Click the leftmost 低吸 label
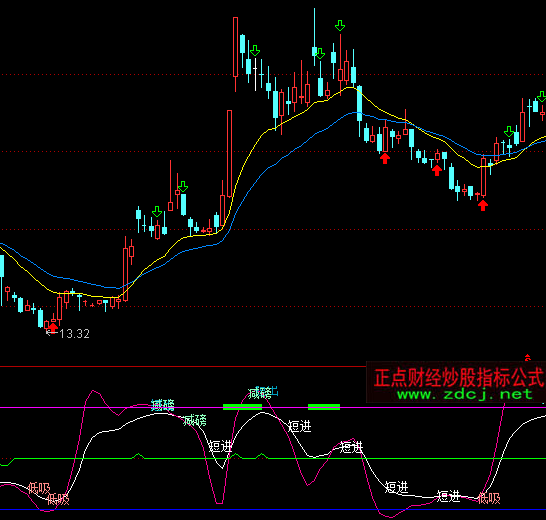The image size is (546, 520). click(x=39, y=488)
